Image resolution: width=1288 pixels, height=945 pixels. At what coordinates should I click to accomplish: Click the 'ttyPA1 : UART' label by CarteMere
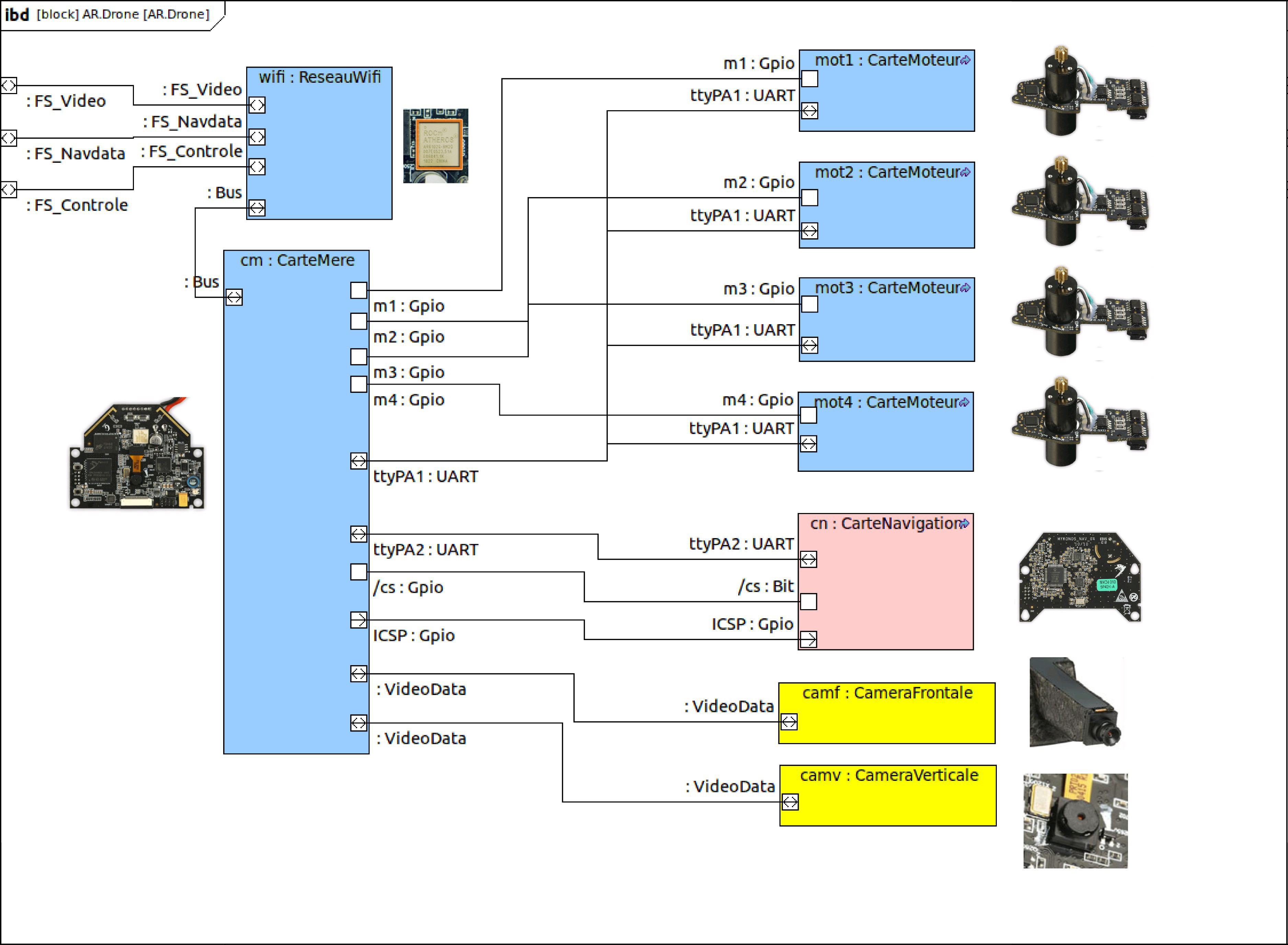coord(425,477)
